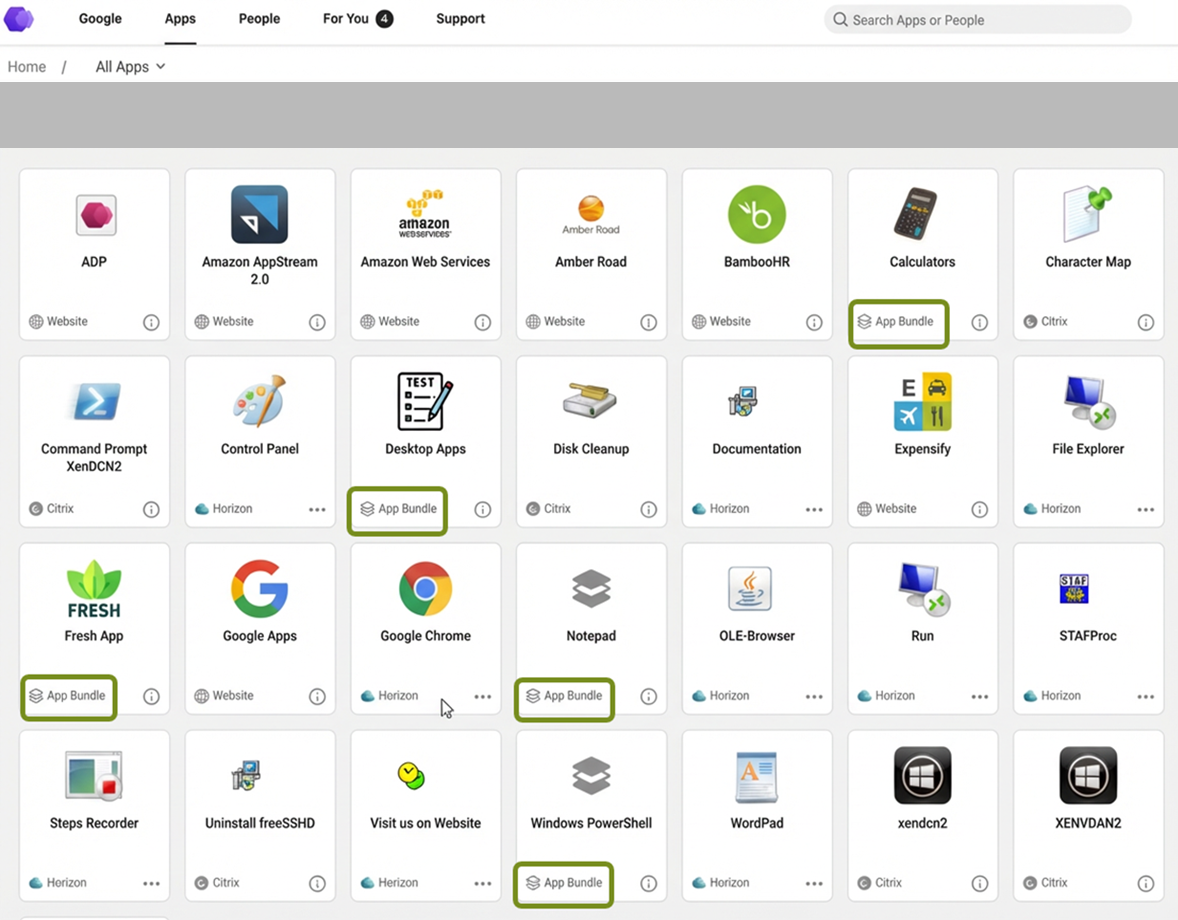Launch WordPad icon

pos(757,777)
